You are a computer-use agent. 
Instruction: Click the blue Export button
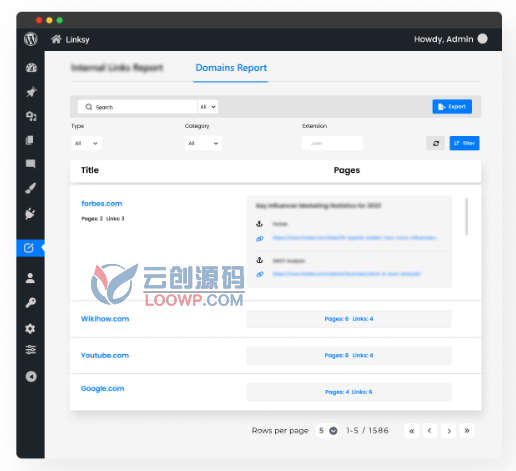coord(452,107)
